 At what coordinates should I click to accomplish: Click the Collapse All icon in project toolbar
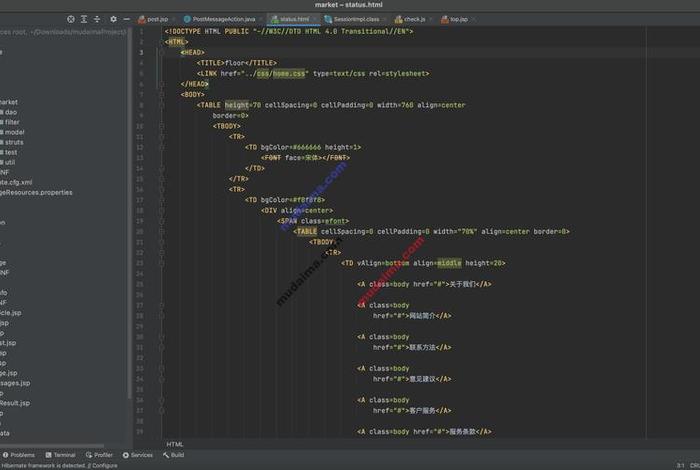tap(97, 19)
